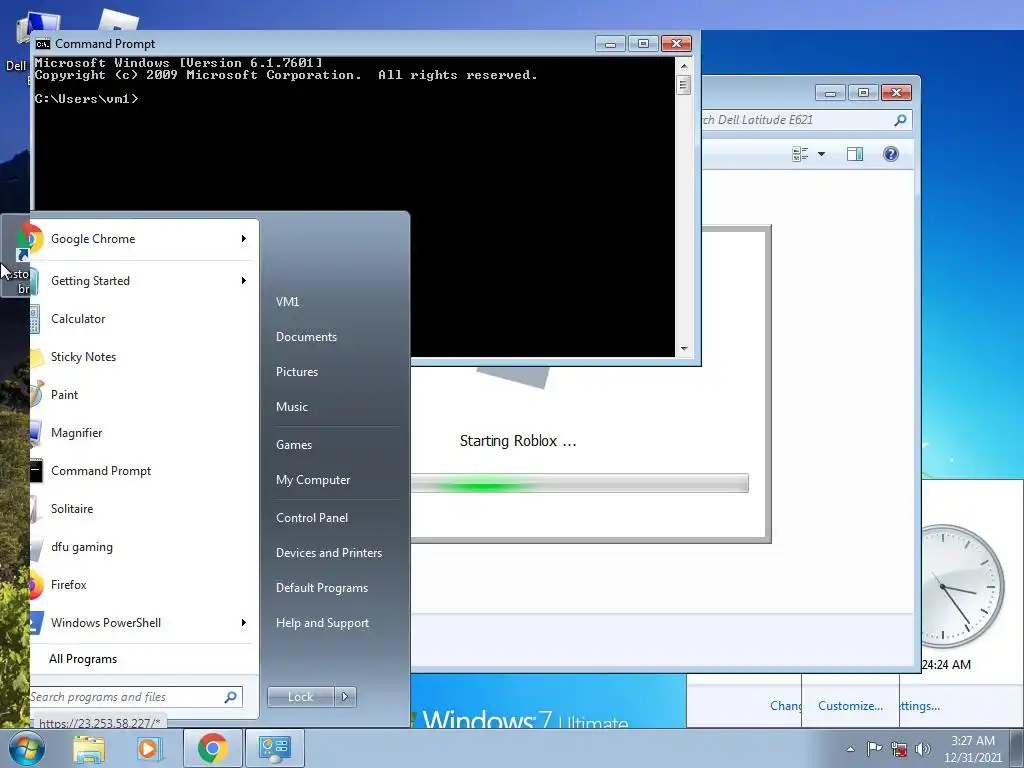This screenshot has height=768, width=1024.
Task: Open Explorer help question mark icon
Action: coord(891,154)
